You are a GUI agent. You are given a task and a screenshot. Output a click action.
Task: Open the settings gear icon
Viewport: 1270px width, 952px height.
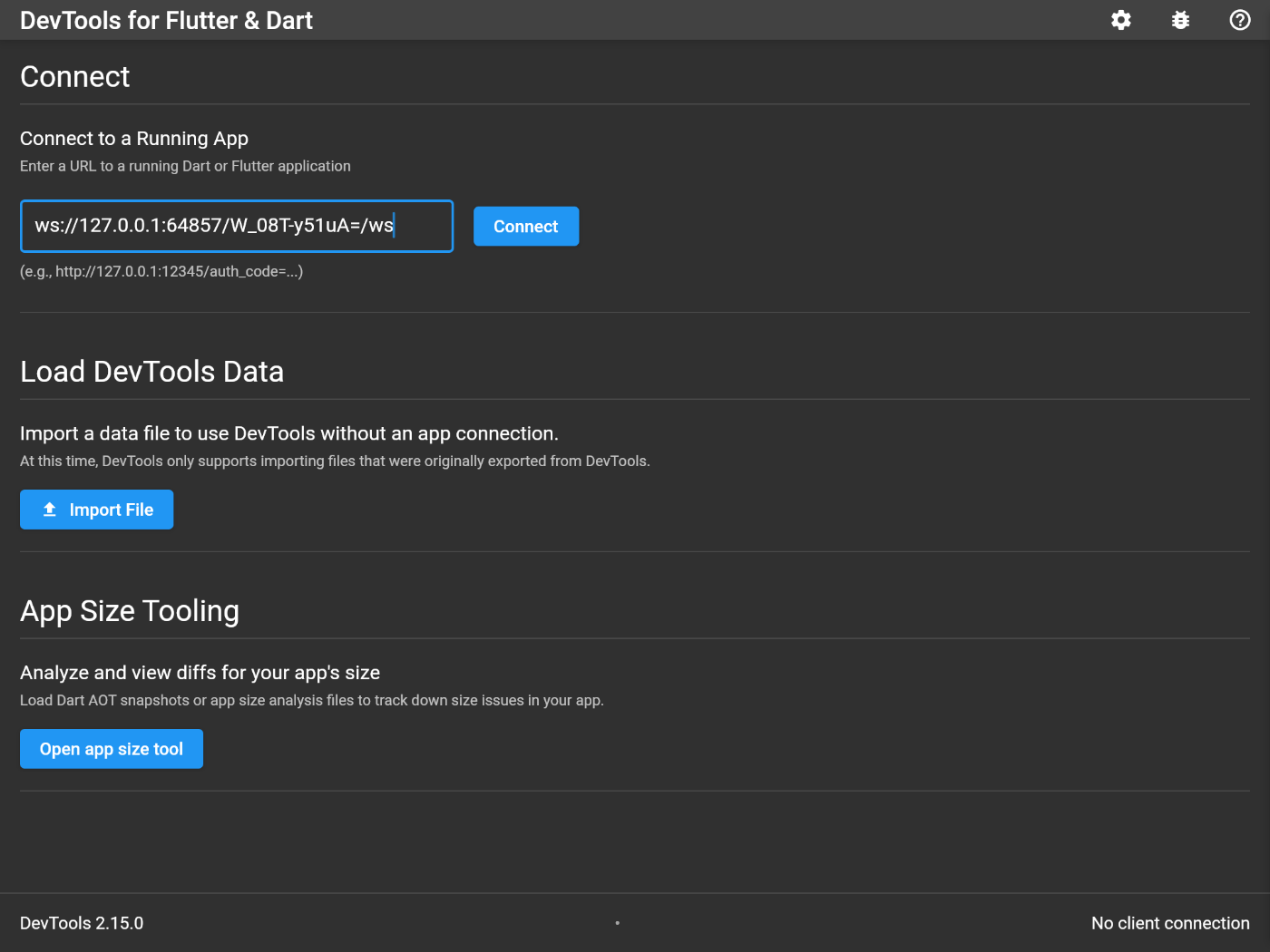1121,20
